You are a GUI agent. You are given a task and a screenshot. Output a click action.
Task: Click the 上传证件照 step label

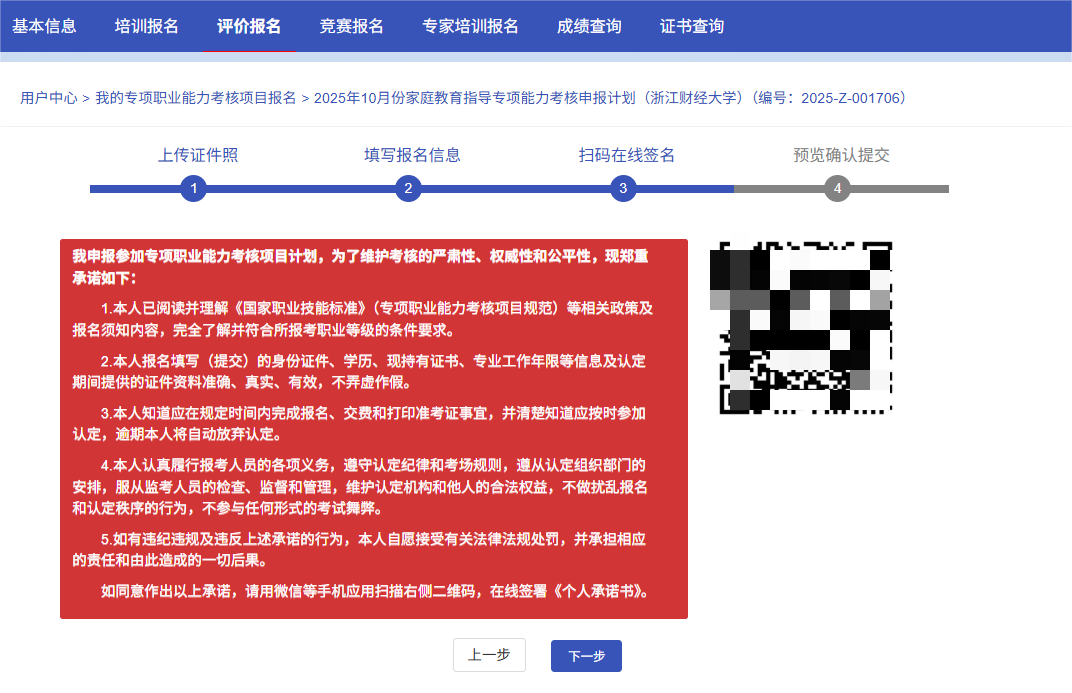click(198, 155)
